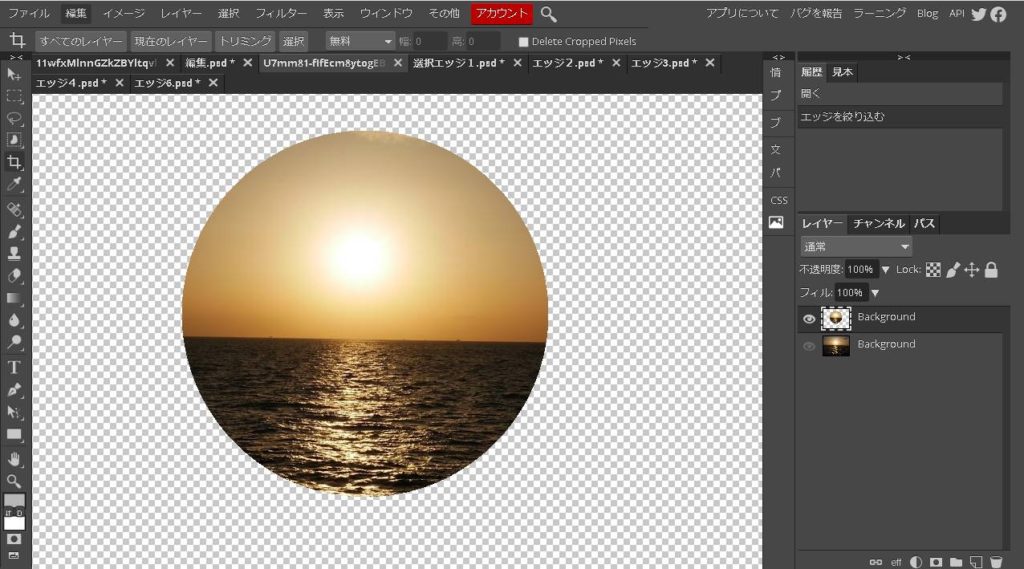Image resolution: width=1024 pixels, height=569 pixels.
Task: Enable the Delete Cropped Pixels checkbox
Action: coord(523,42)
